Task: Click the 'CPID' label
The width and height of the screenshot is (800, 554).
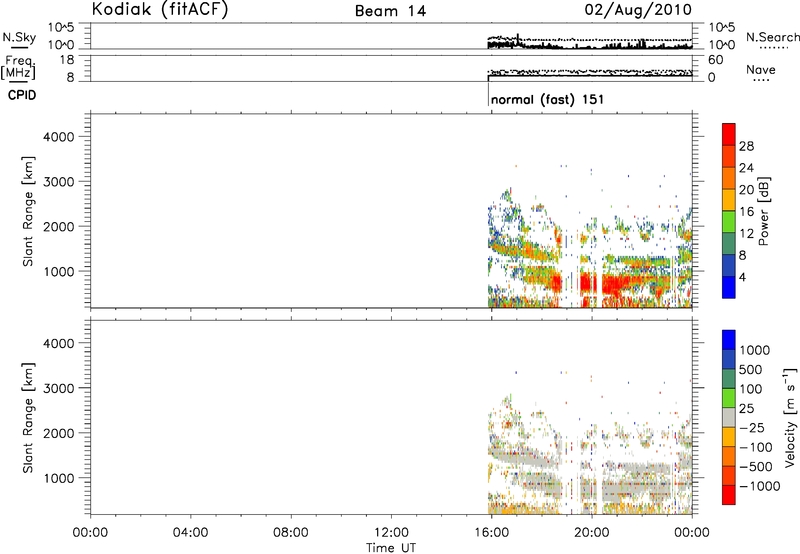Action: (22, 95)
